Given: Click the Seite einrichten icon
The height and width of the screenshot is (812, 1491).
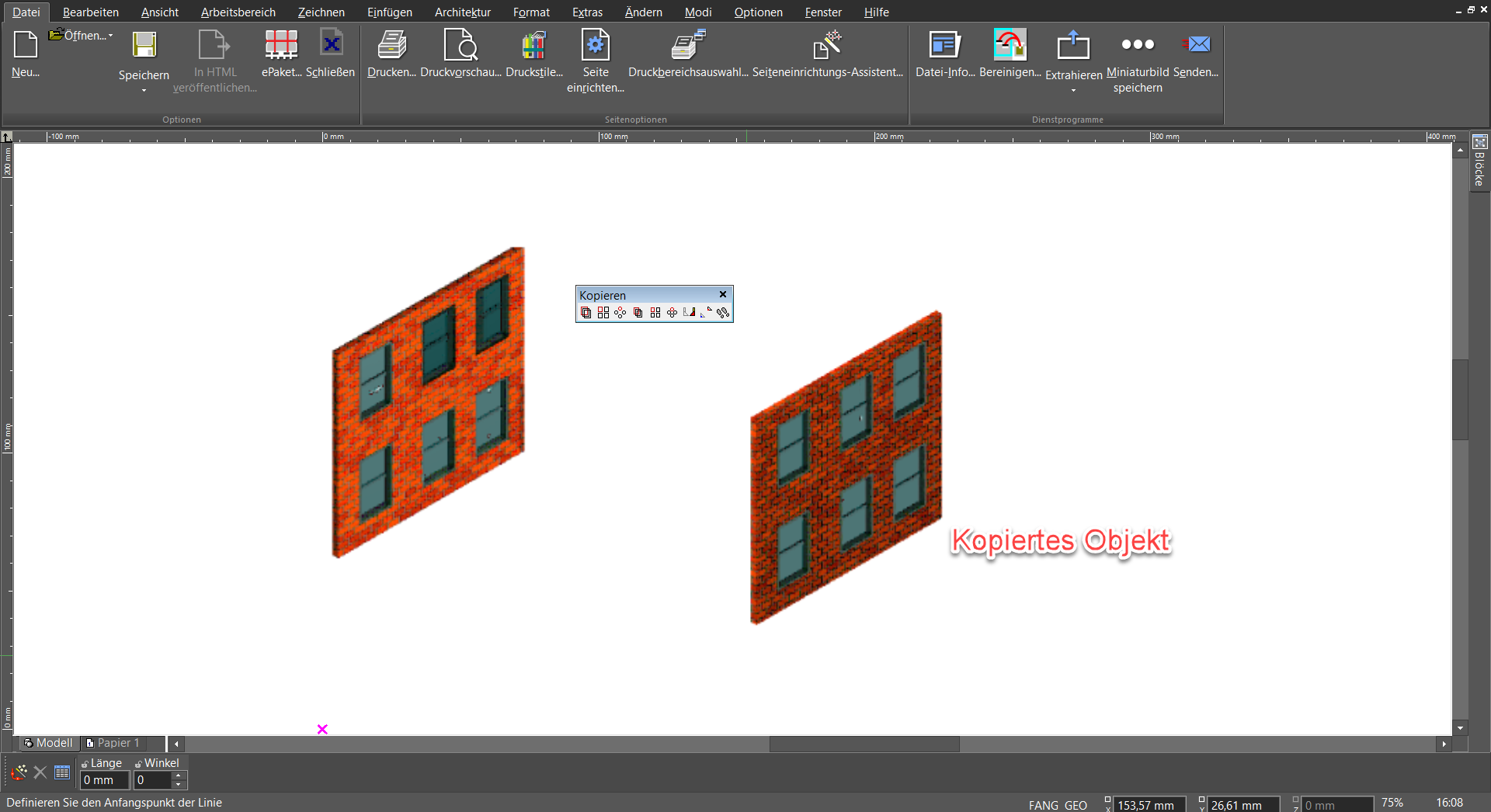Looking at the screenshot, I should pos(596,45).
